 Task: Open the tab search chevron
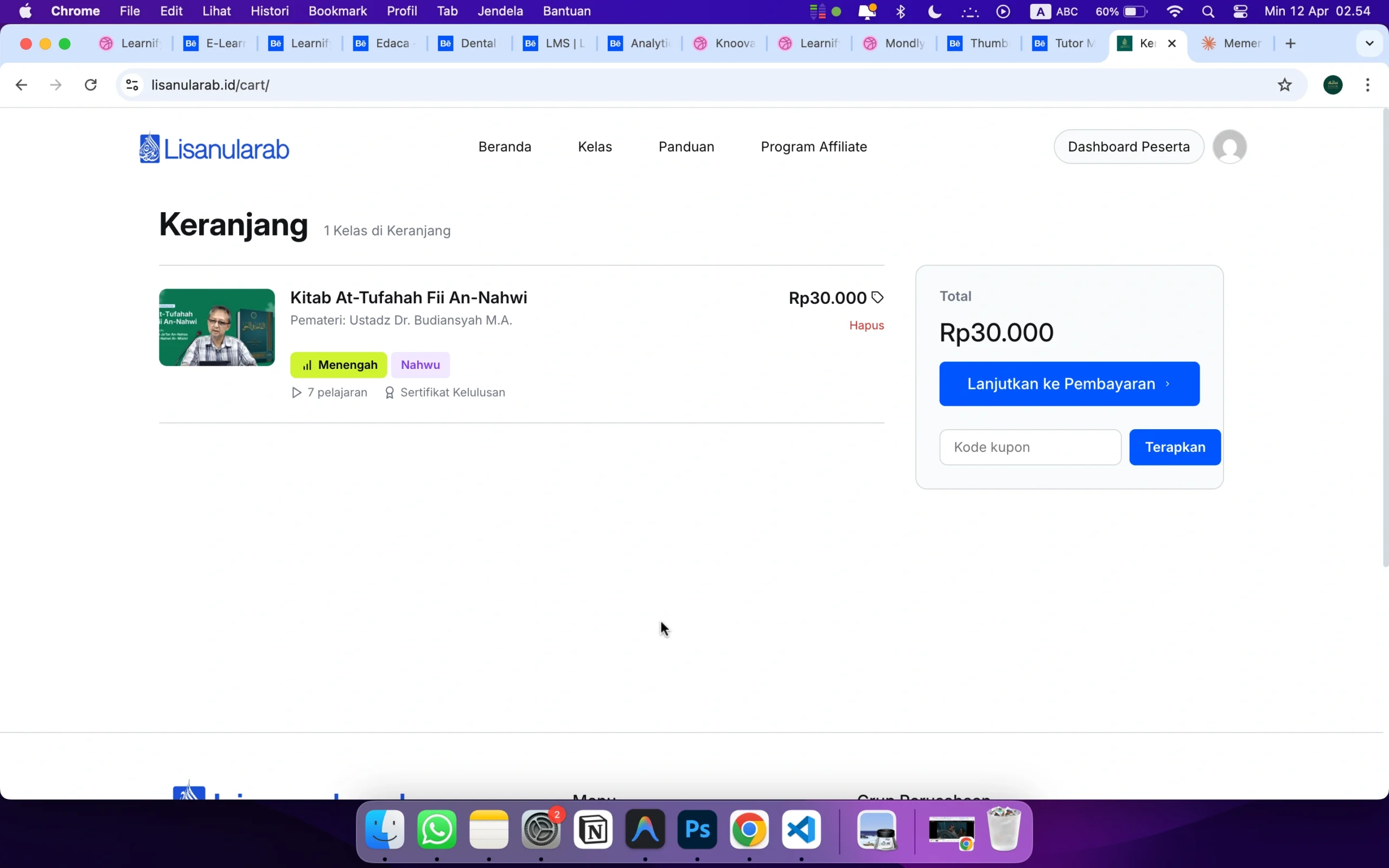(1369, 43)
